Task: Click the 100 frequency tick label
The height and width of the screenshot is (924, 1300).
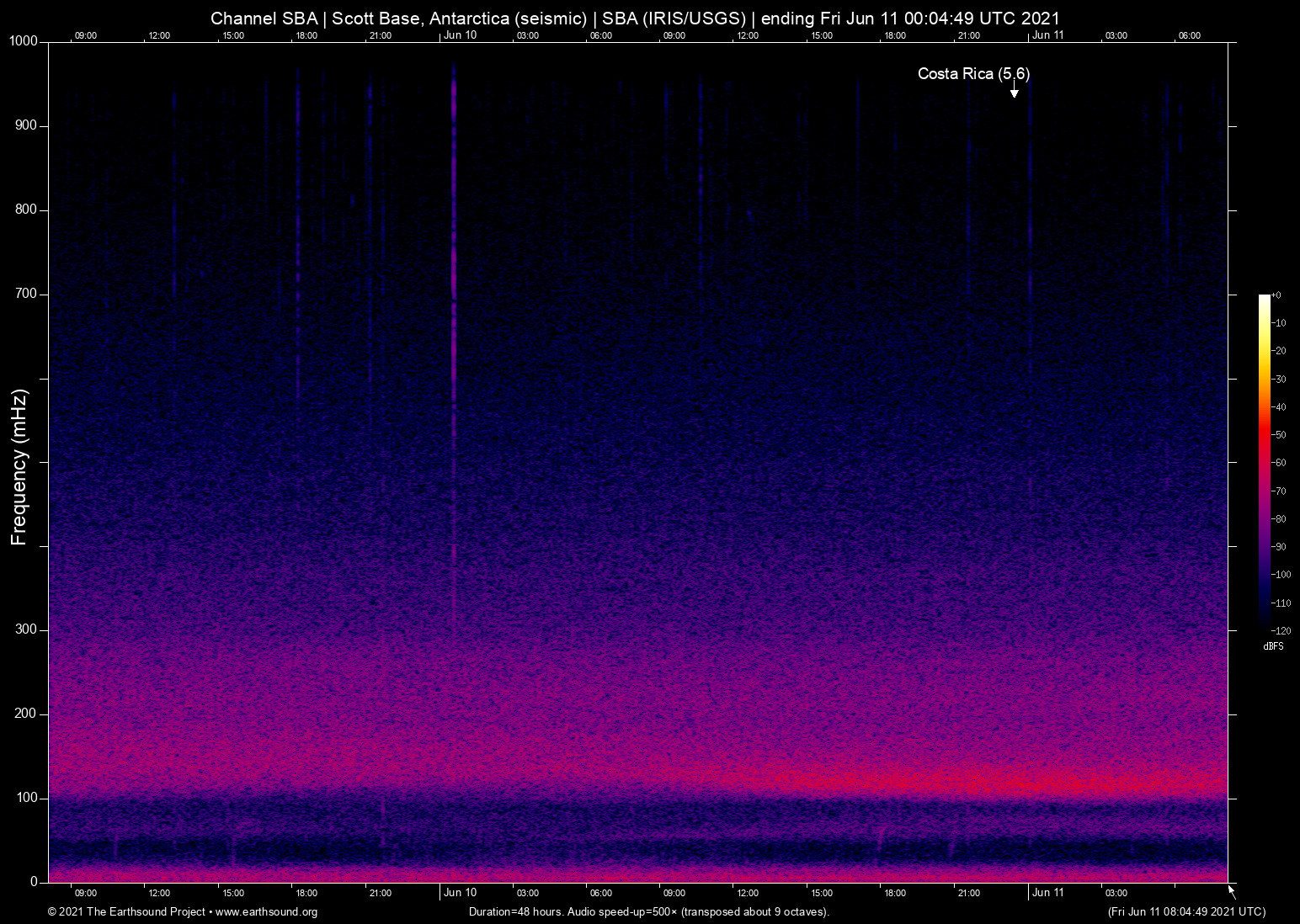Action: tap(25, 796)
